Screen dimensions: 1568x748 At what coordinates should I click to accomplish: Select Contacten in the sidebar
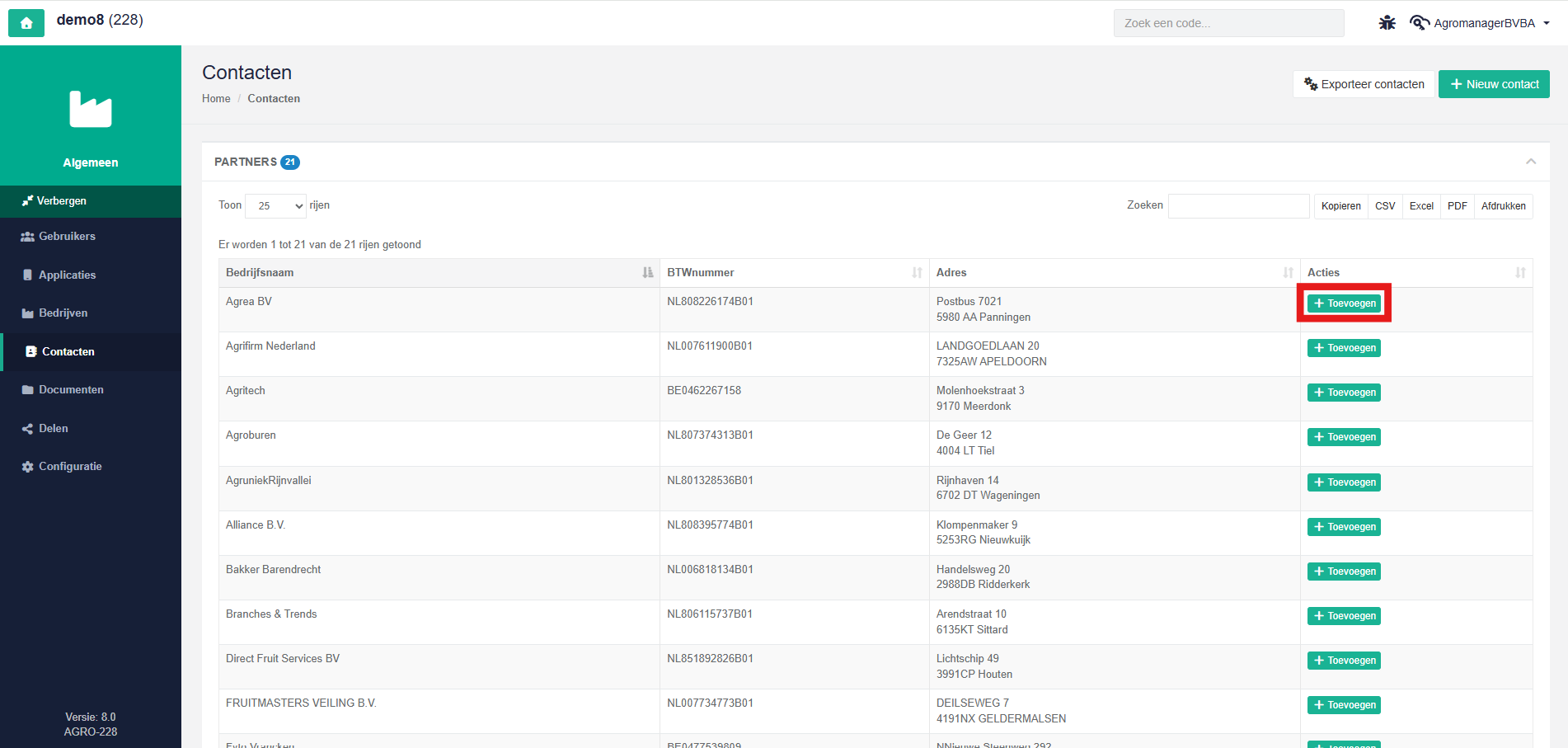91,352
